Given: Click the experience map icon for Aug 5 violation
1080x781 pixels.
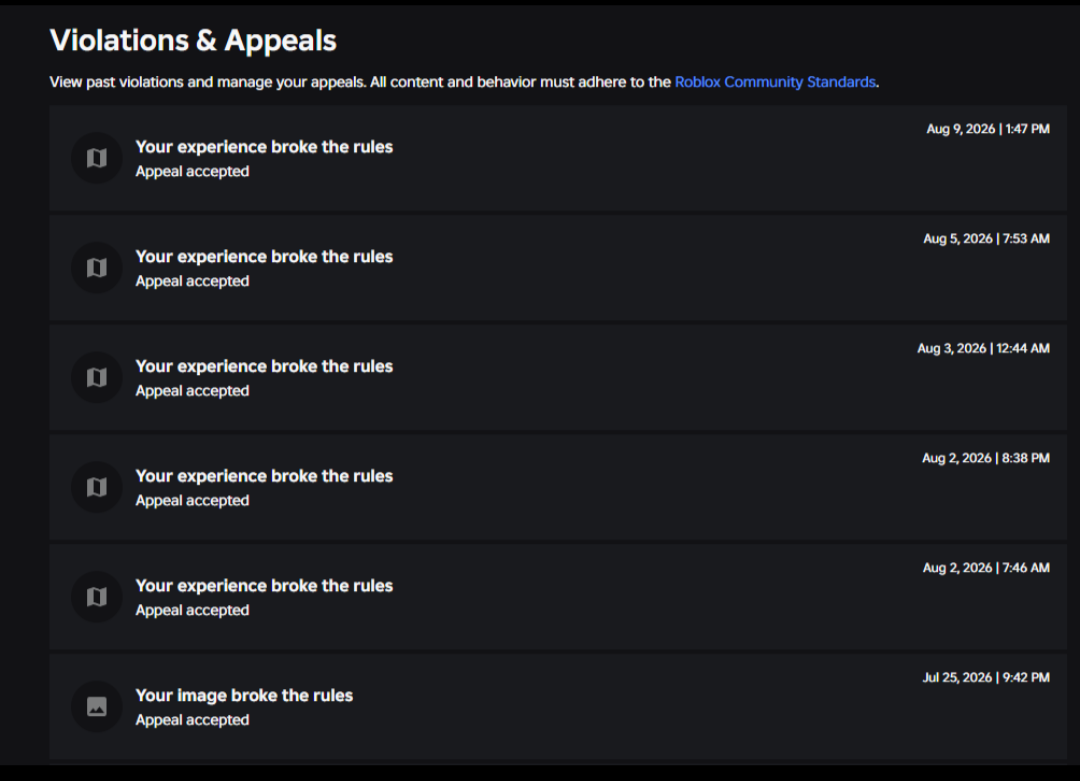Looking at the screenshot, I should (96, 267).
